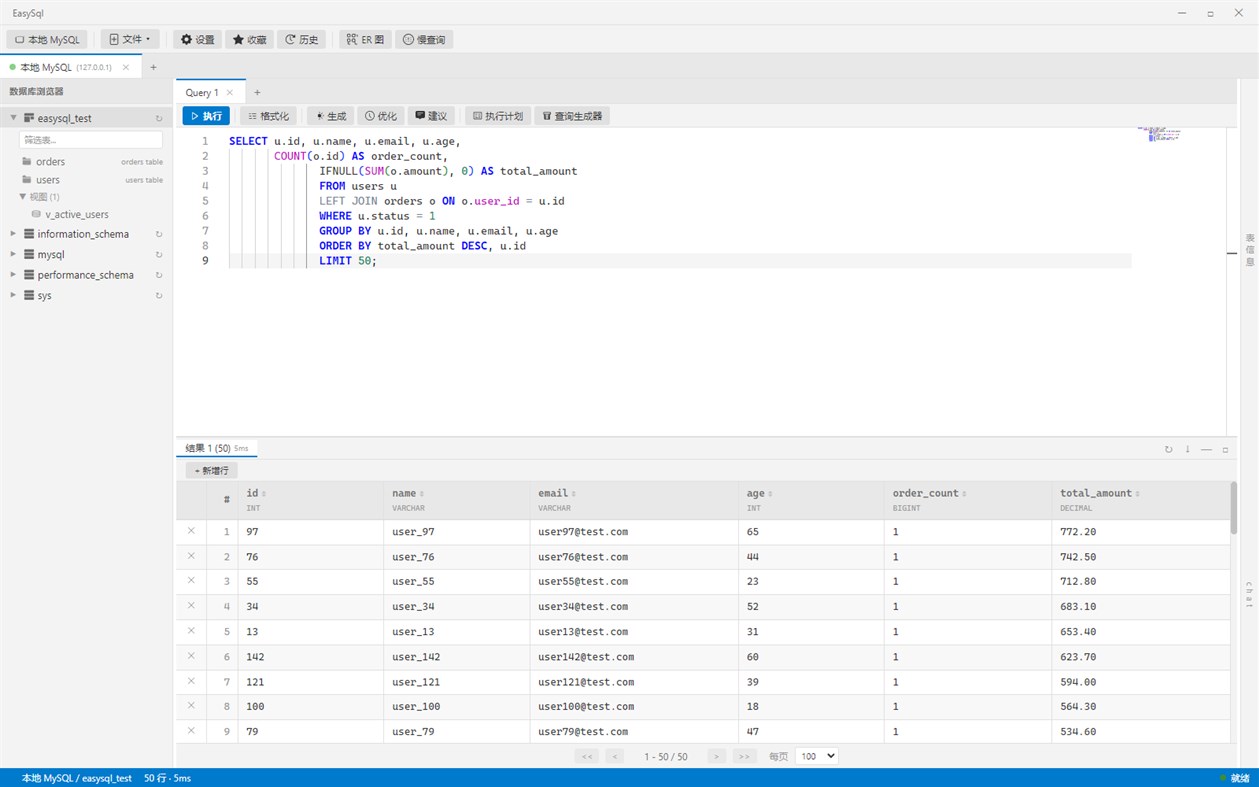Refresh the query results panel
The width and height of the screenshot is (1259, 787).
[x=1168, y=449]
